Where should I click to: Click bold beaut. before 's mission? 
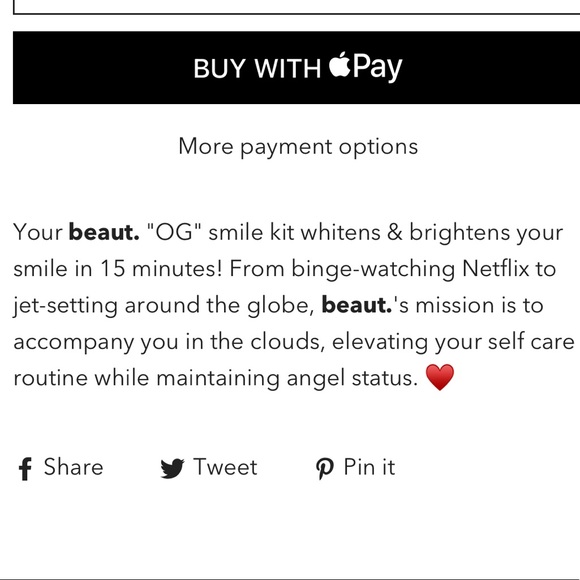pos(356,305)
